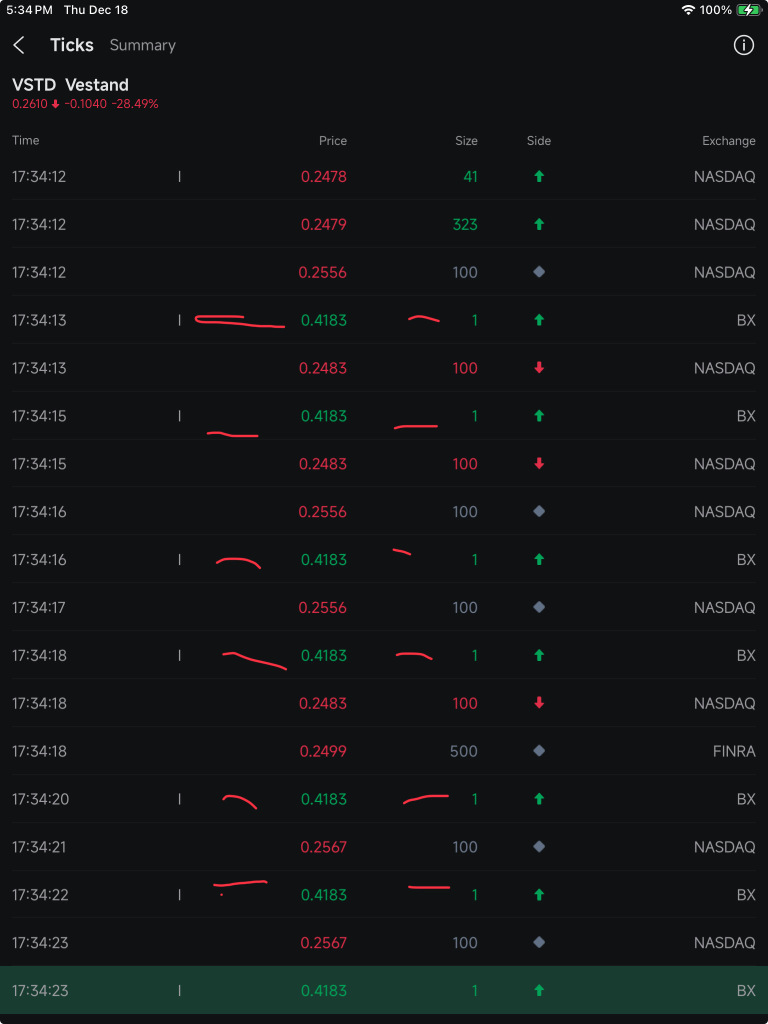The height and width of the screenshot is (1024, 768).
Task: Tap the price change -28.49% text
Action: pos(135,103)
